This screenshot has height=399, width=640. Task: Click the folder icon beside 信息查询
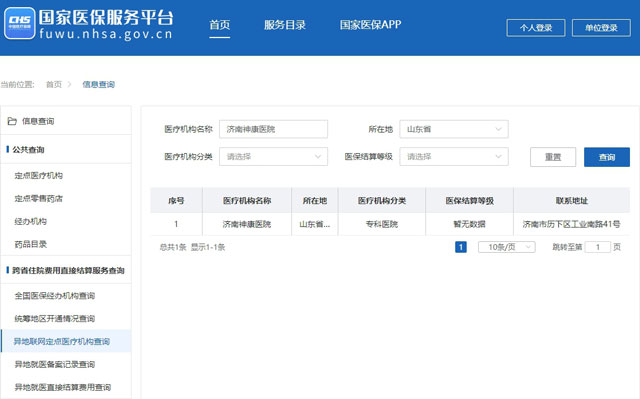[12, 121]
